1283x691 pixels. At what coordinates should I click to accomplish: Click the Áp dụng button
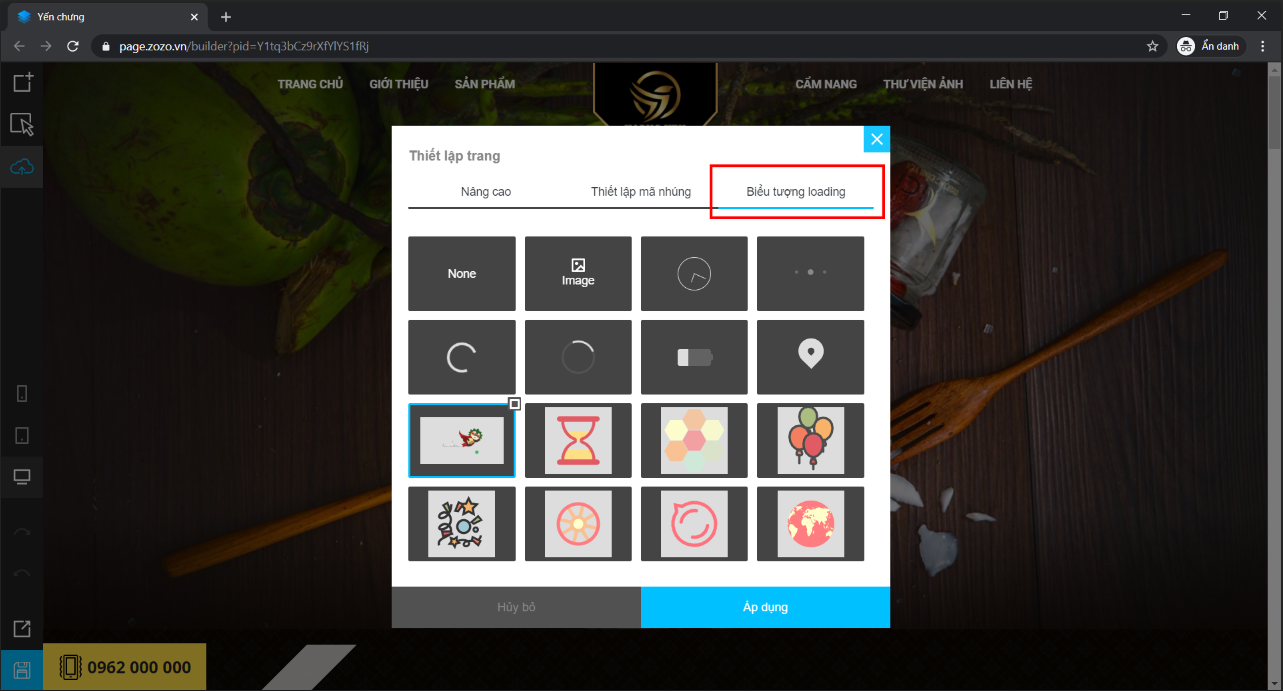tap(765, 607)
